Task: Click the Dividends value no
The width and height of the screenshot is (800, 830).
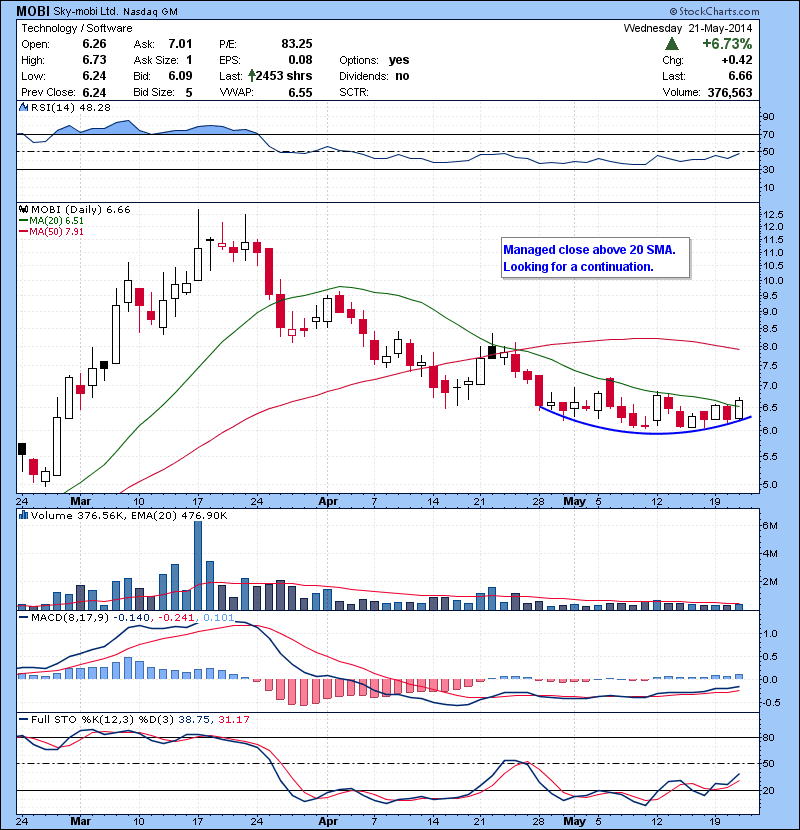Action: click(402, 76)
